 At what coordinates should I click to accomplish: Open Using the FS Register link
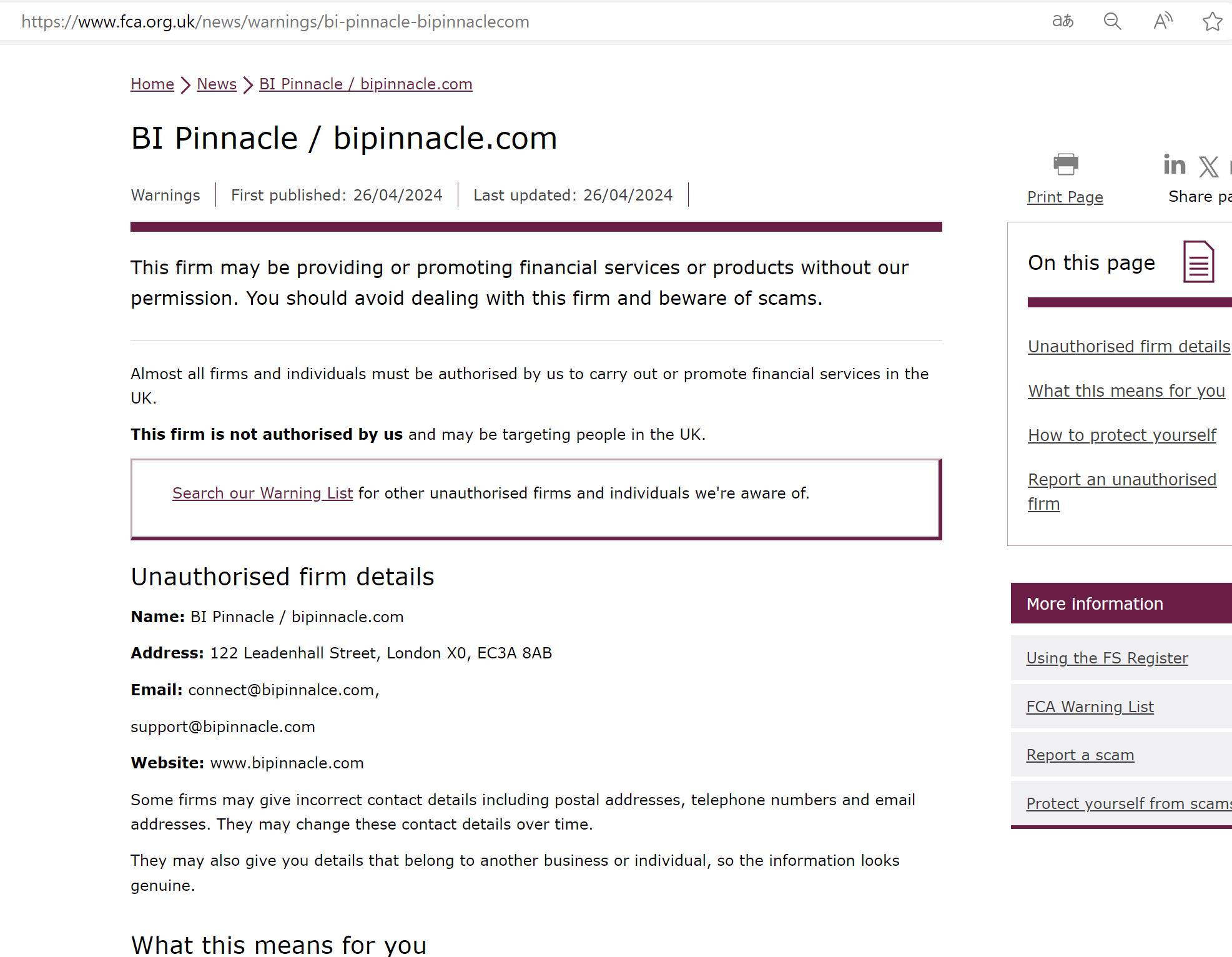click(x=1106, y=658)
